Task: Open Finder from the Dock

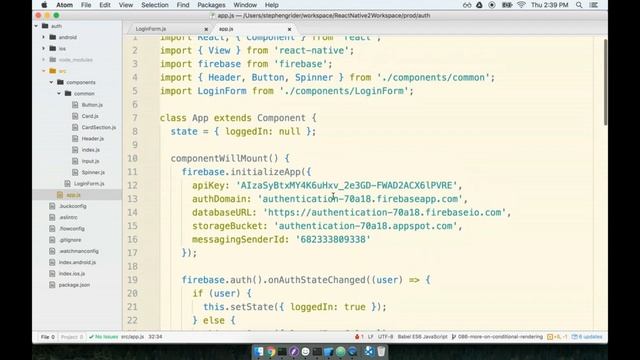Action: click(x=259, y=351)
